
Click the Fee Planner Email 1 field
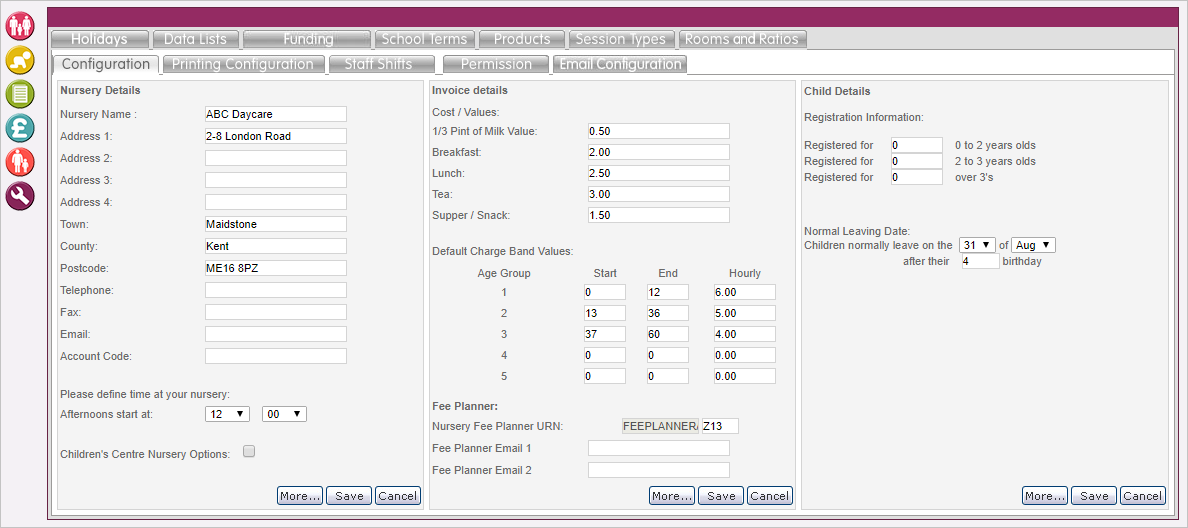click(658, 448)
